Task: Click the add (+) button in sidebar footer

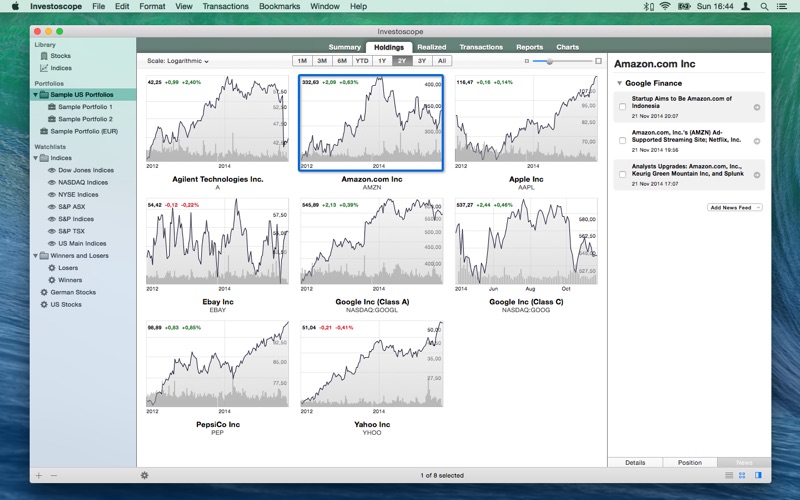Action: click(38, 476)
